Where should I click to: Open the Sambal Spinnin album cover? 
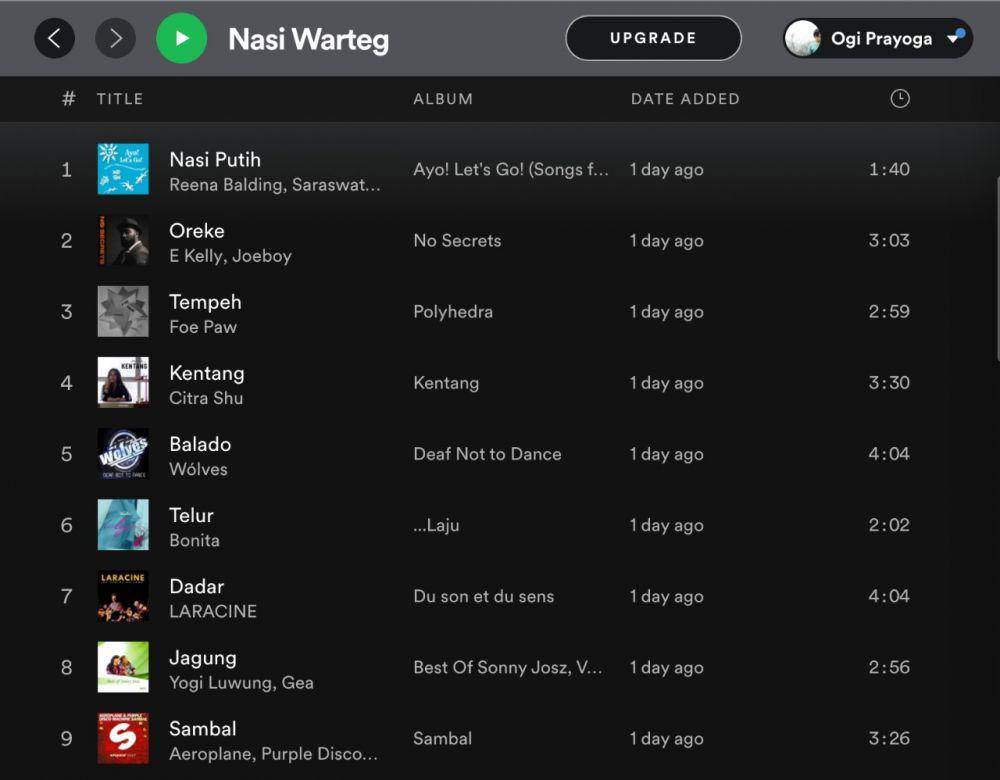pos(123,738)
